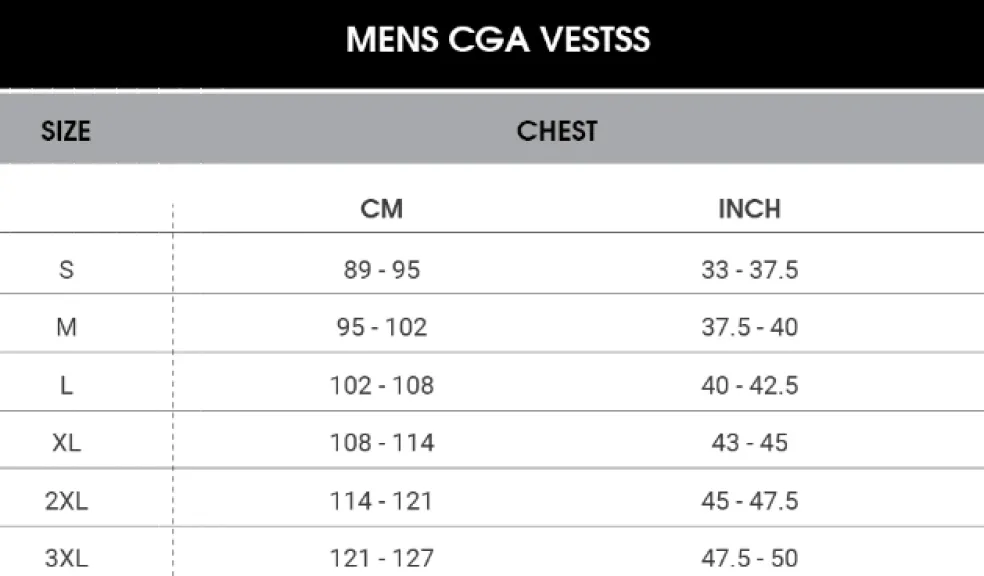
Task: Click the 102 - 108 cm value
Action: [382, 385]
